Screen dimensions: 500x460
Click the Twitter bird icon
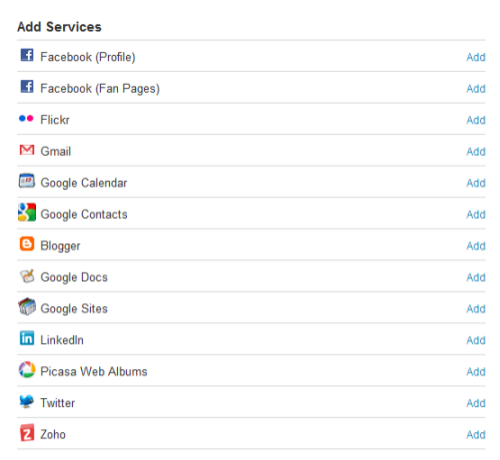tap(27, 401)
